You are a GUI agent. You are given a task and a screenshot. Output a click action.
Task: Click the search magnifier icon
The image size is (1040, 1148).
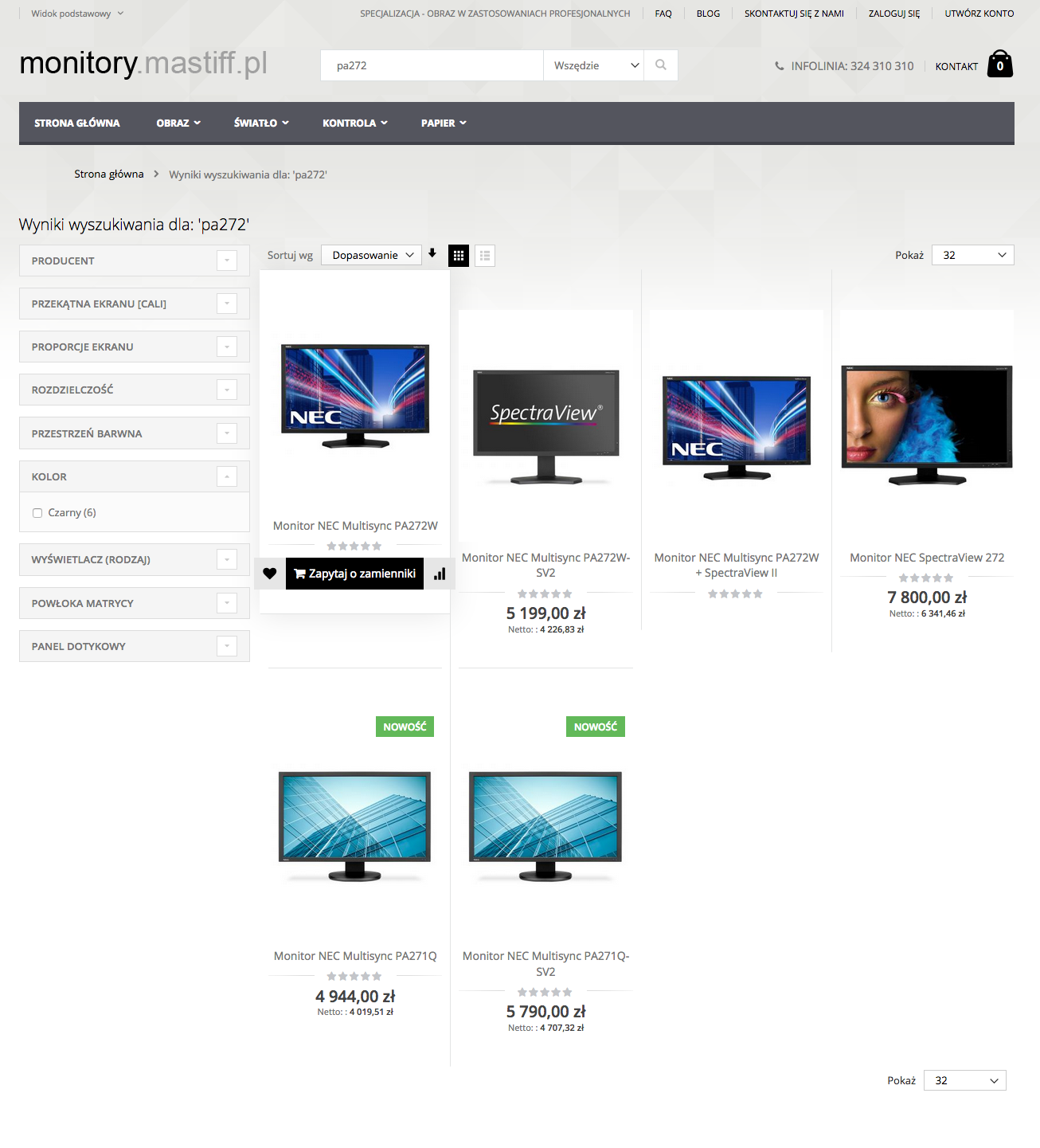tap(660, 65)
